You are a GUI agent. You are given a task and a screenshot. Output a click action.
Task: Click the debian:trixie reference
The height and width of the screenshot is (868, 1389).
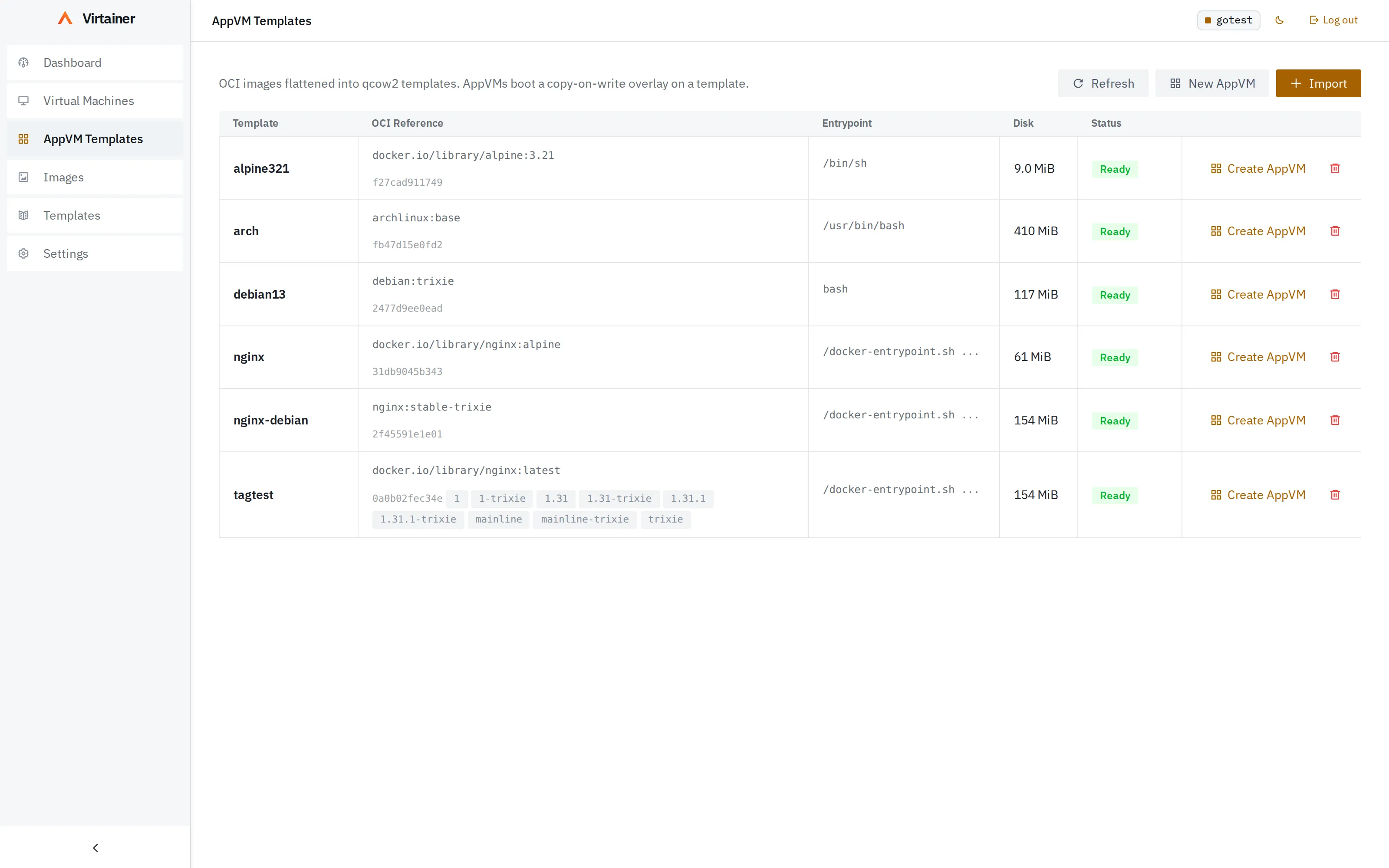tap(413, 281)
